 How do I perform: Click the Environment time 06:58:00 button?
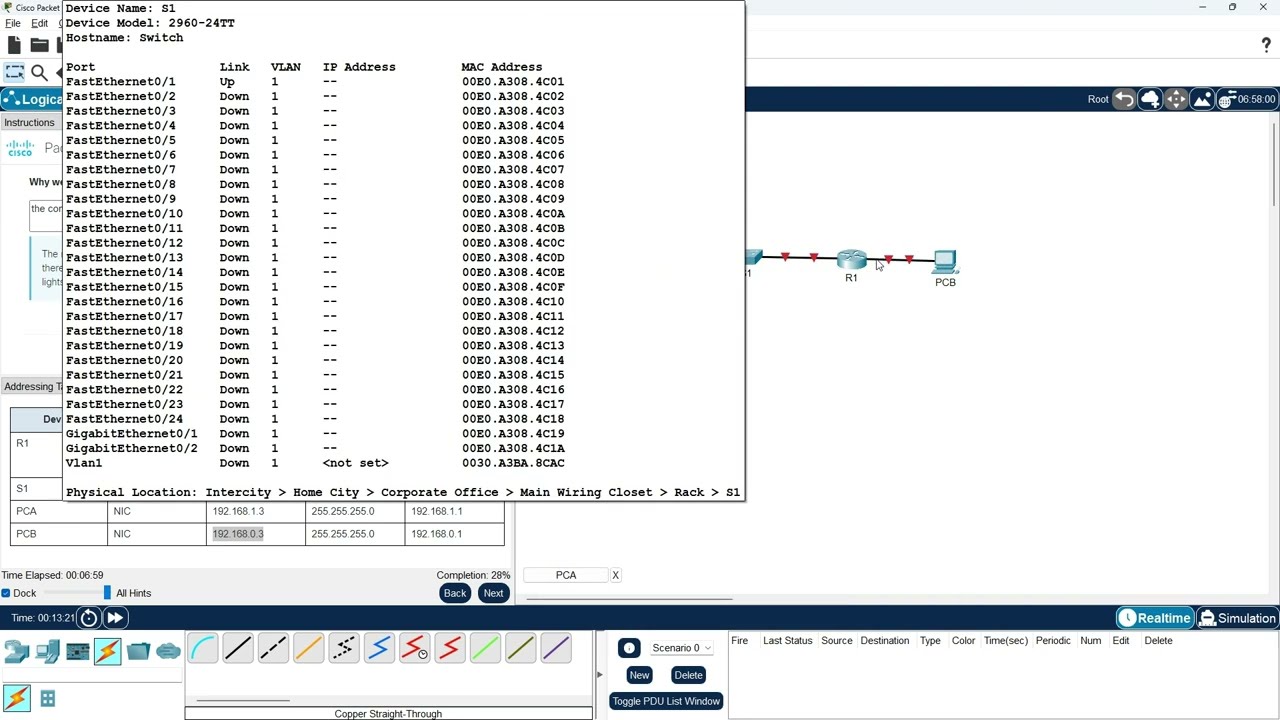[1246, 99]
